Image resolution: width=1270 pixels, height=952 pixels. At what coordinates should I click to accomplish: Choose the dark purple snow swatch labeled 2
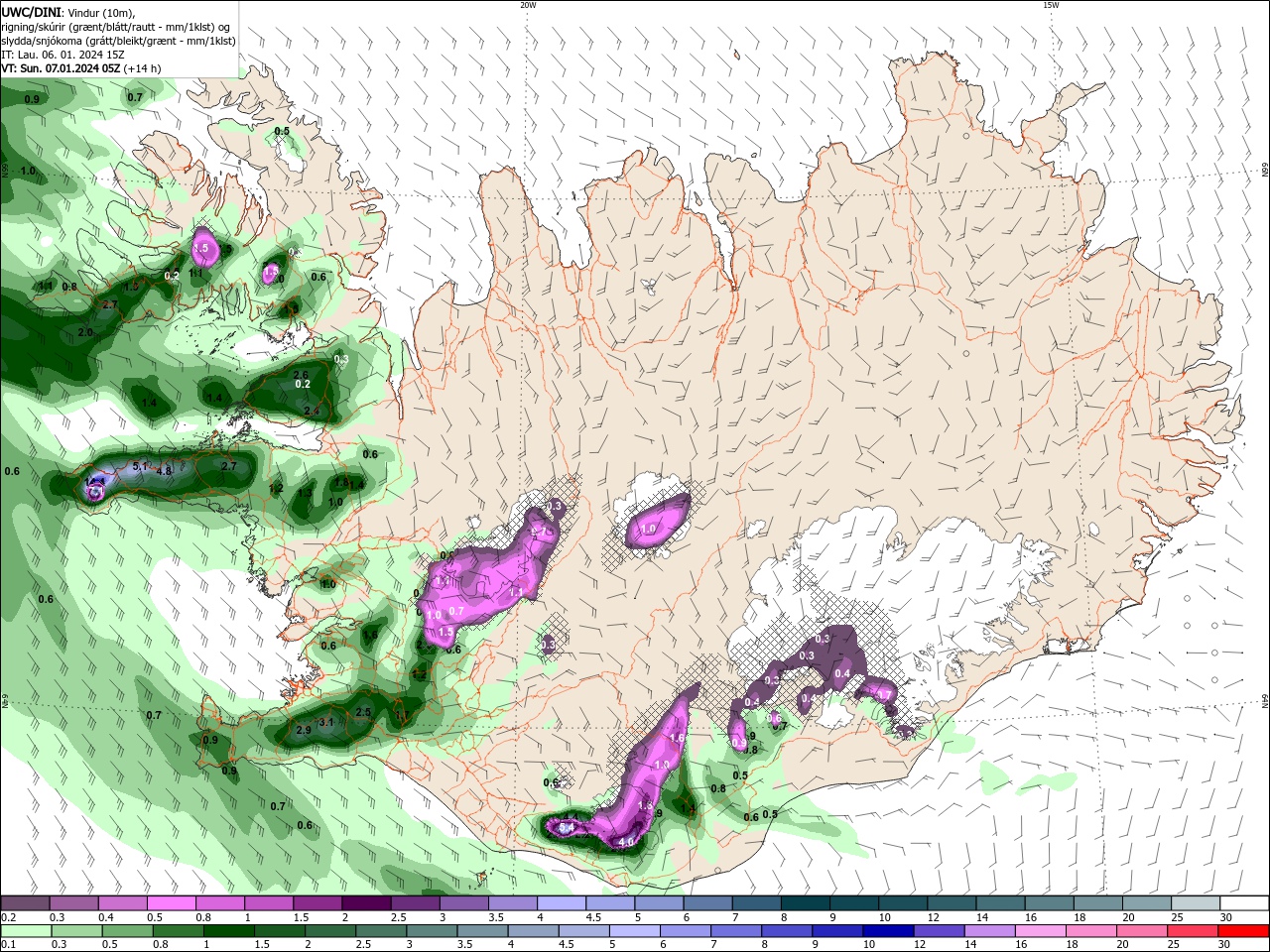(x=366, y=902)
